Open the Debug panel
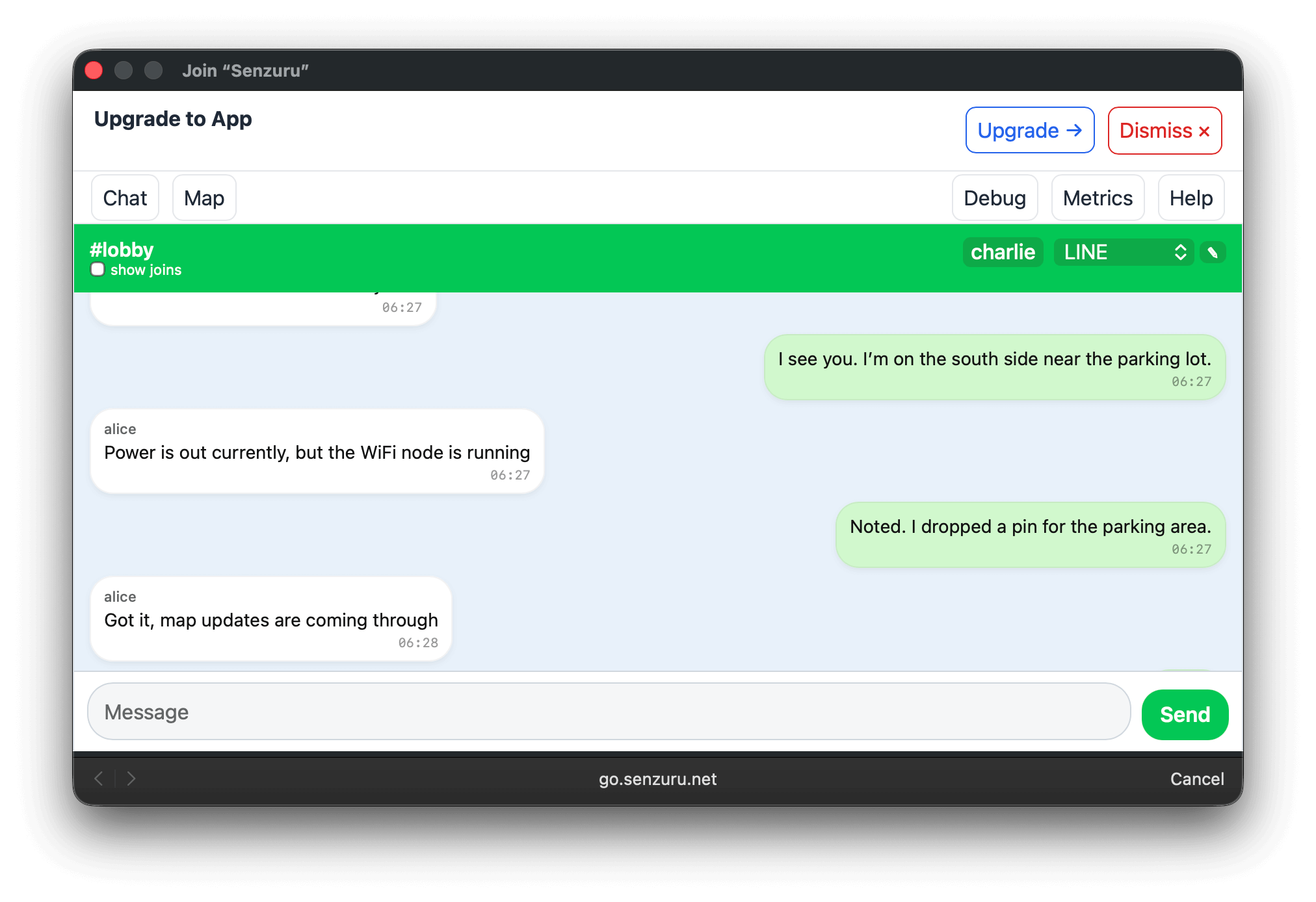The height and width of the screenshot is (902, 1316). pyautogui.click(x=994, y=198)
